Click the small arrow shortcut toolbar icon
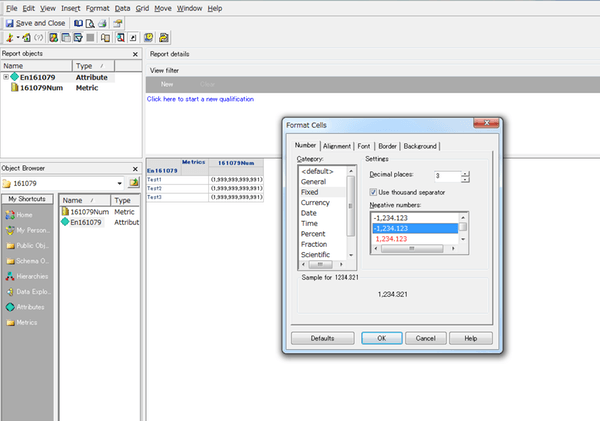This screenshot has height=421, width=600. [133, 38]
